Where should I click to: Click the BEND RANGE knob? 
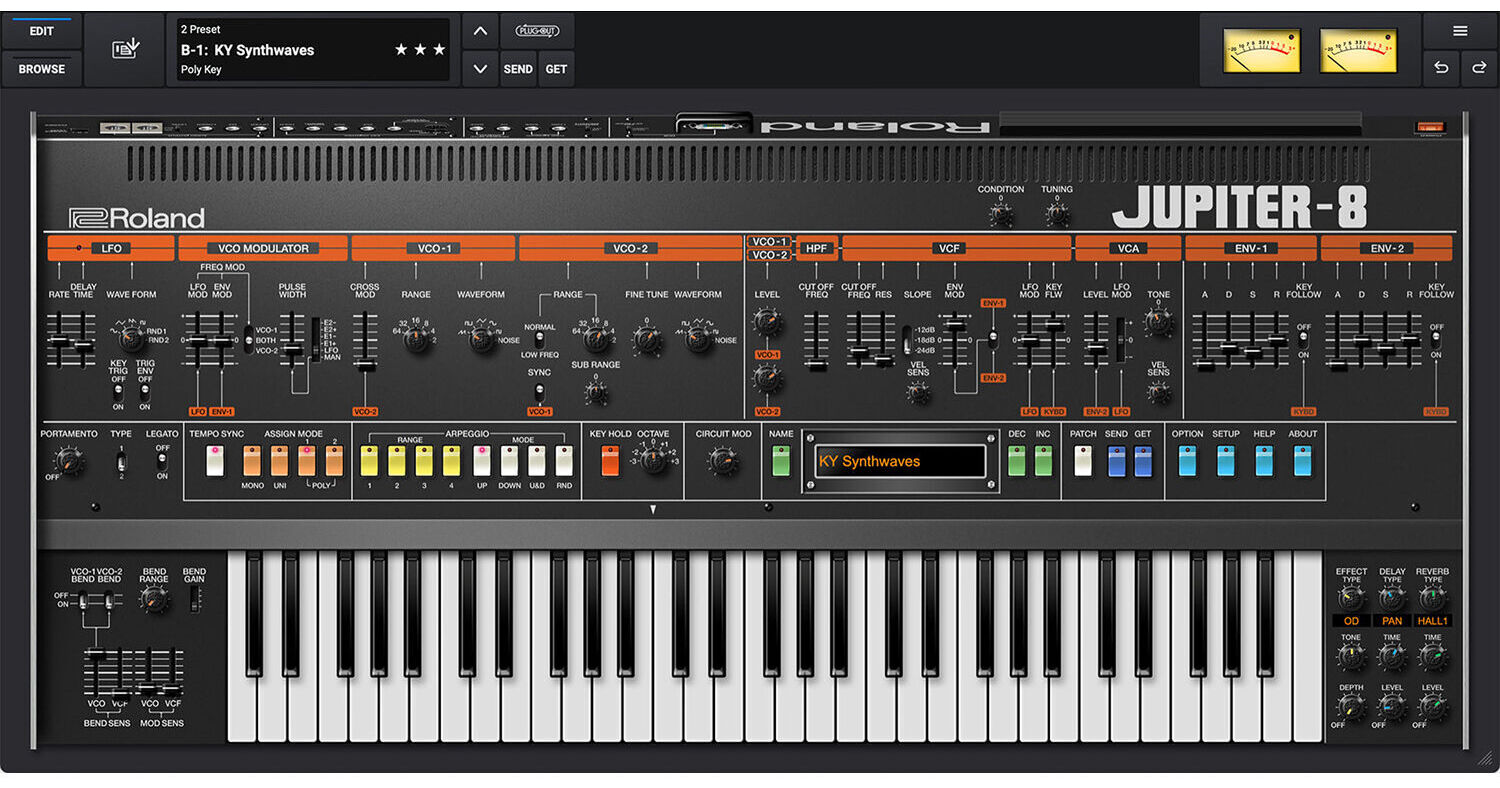click(x=153, y=599)
